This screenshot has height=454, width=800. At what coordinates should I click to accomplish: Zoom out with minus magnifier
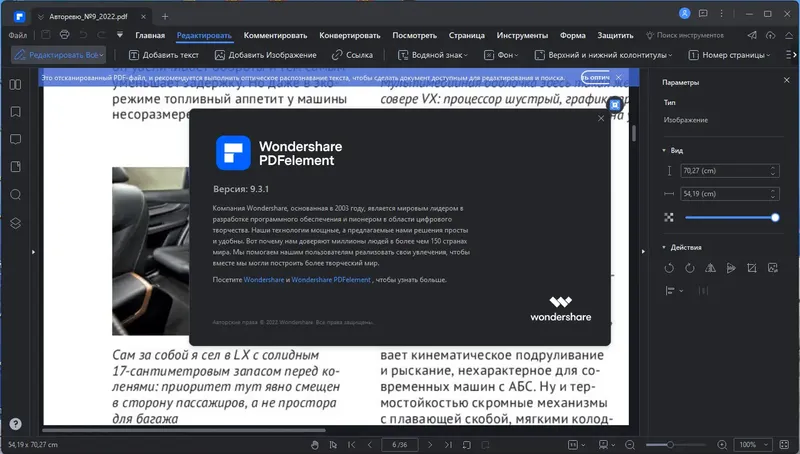tap(630, 445)
